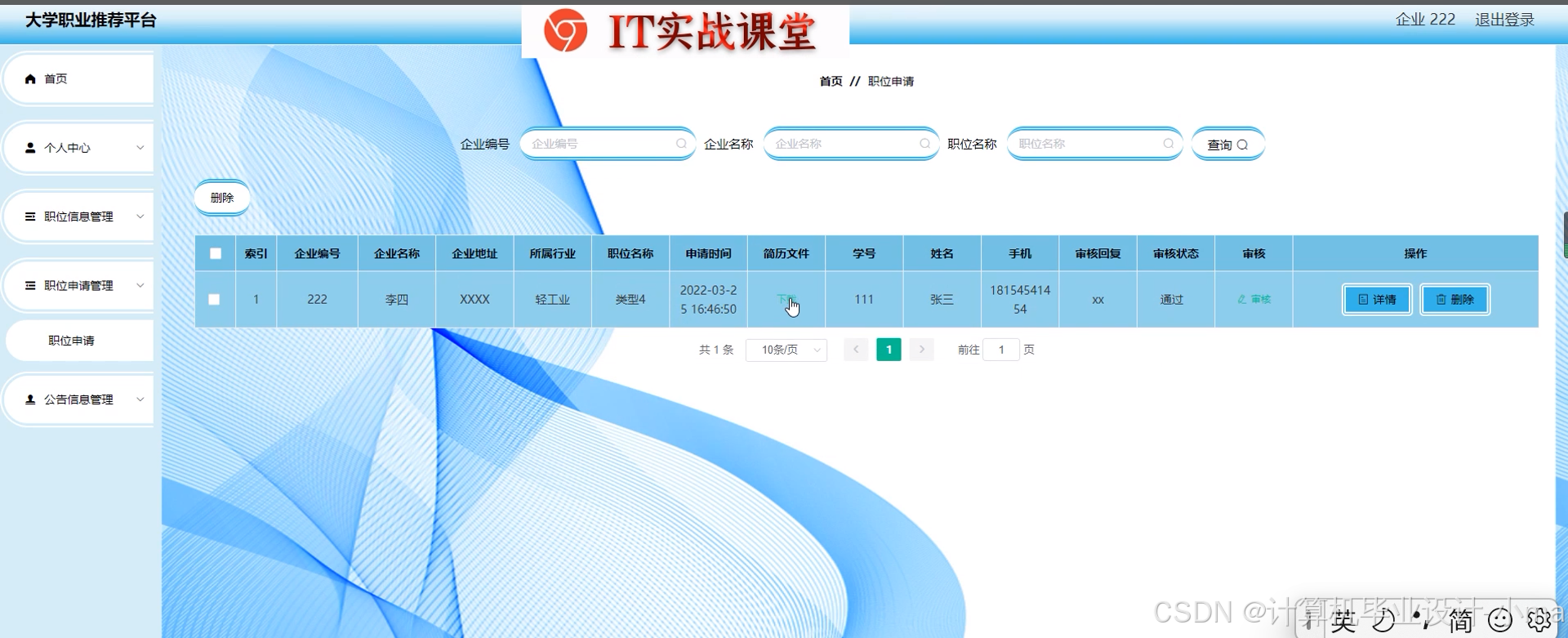
Task: Open 公告信息管理 sidebar menu
Action: point(78,399)
